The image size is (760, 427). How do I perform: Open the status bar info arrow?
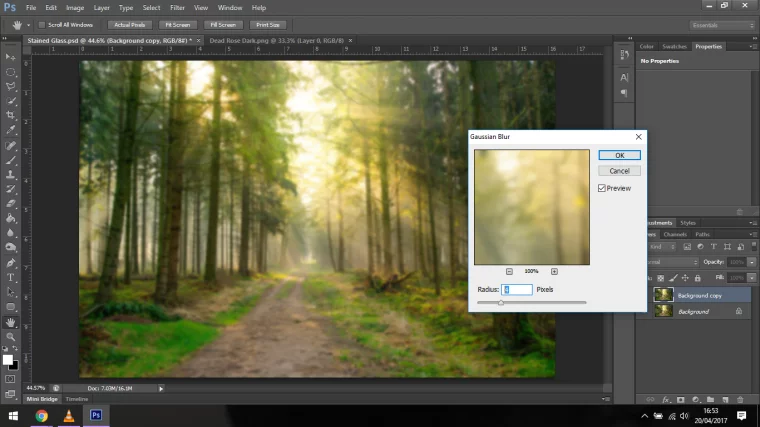point(161,388)
